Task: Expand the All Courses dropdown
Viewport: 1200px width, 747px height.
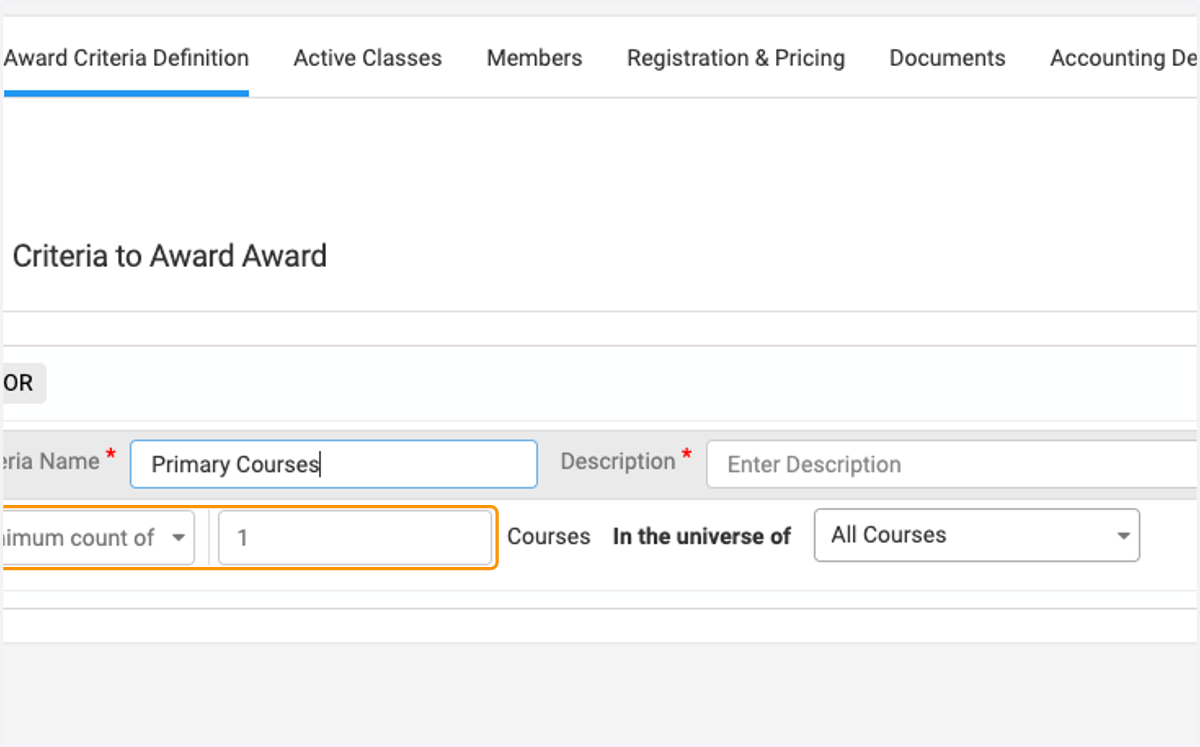Action: (x=977, y=535)
